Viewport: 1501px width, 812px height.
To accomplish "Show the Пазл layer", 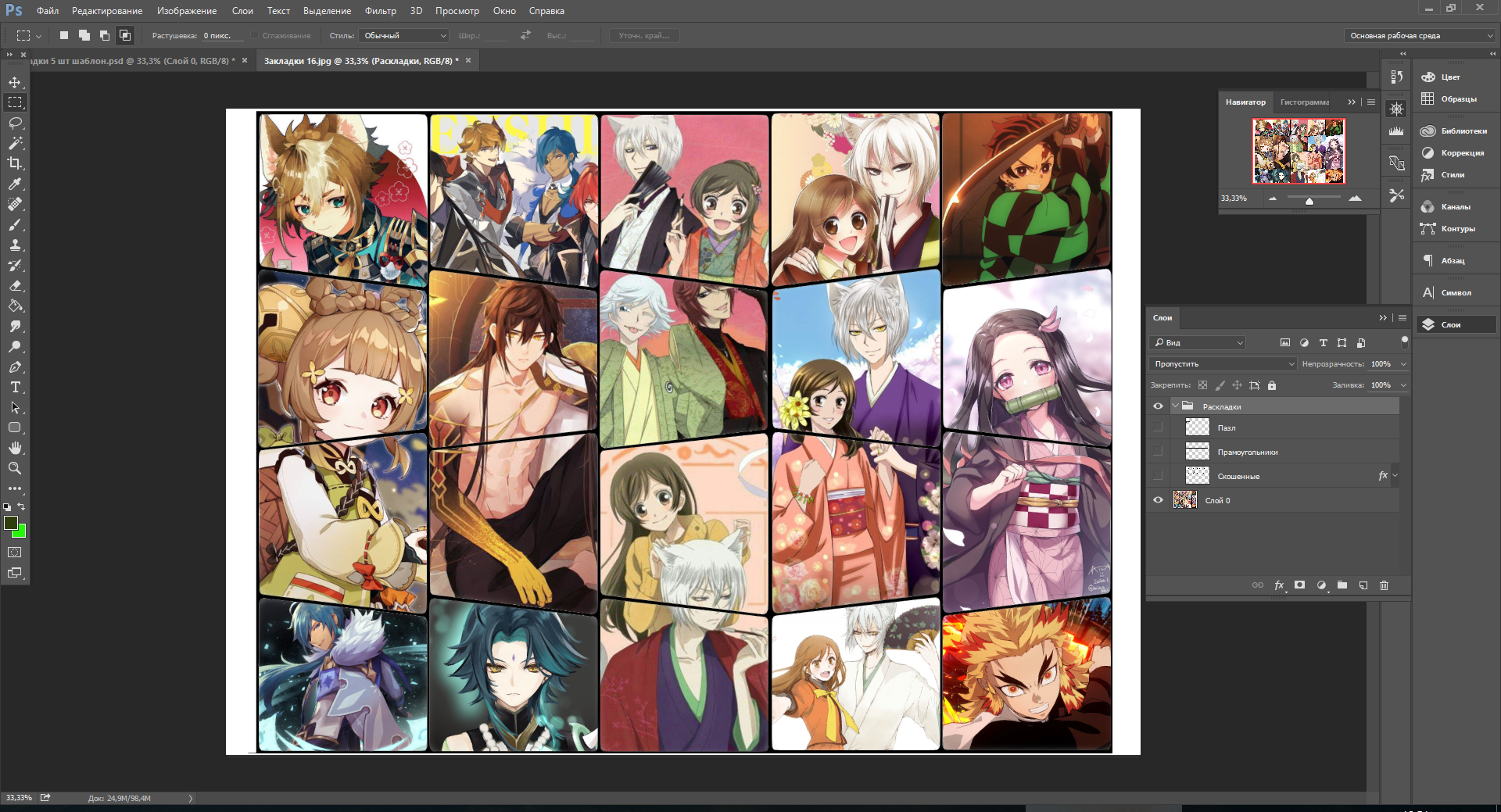I will coord(1158,427).
